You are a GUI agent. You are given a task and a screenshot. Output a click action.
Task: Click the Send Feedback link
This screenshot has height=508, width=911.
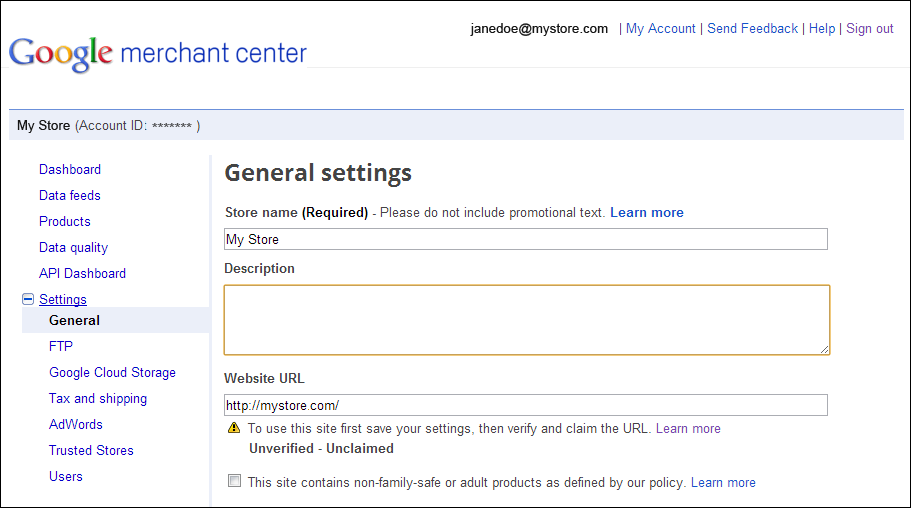pyautogui.click(x=752, y=28)
